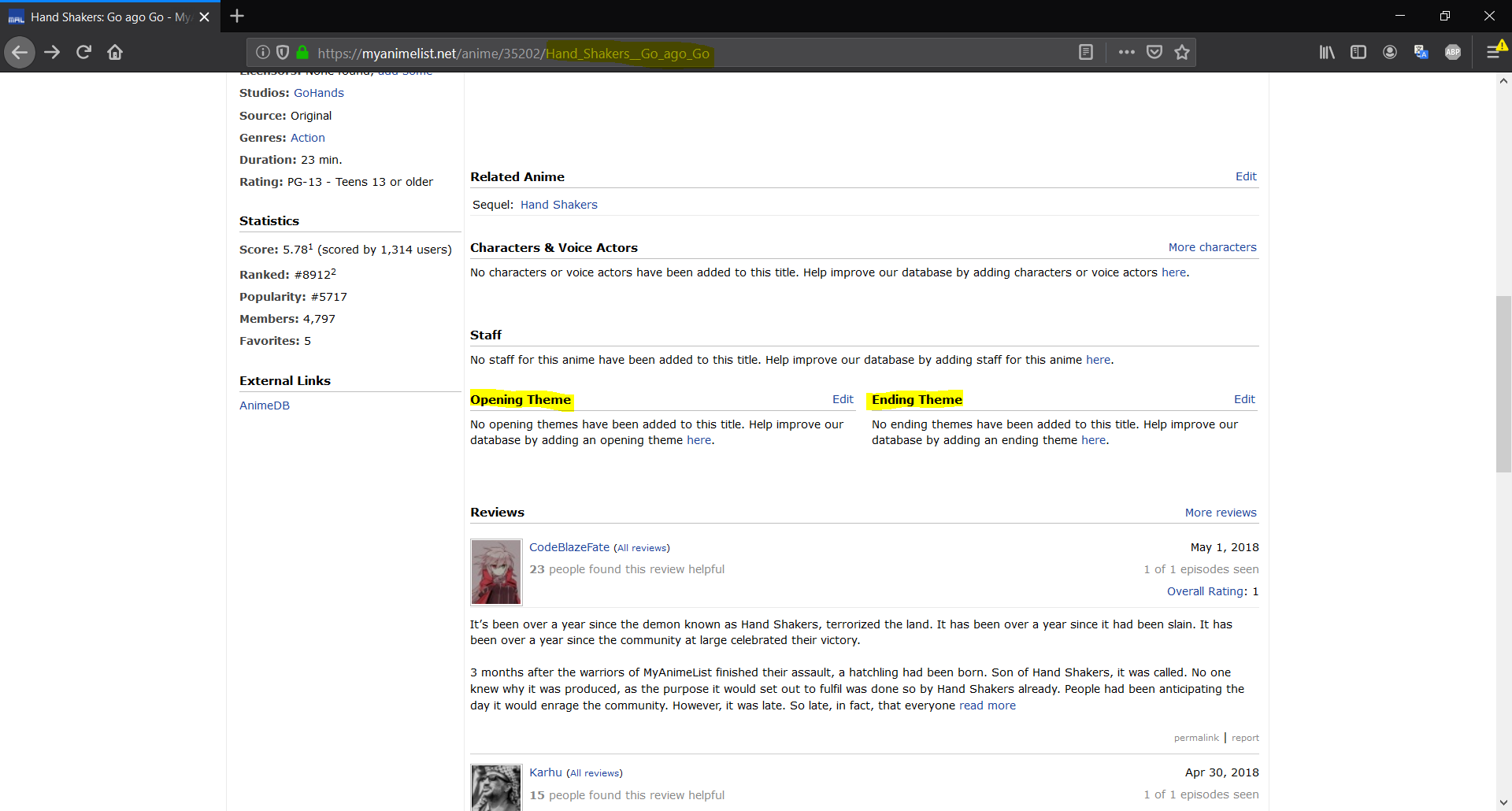The width and height of the screenshot is (1512, 811).
Task: Expand CodeBlazeFate's review with read more
Action: (x=987, y=705)
